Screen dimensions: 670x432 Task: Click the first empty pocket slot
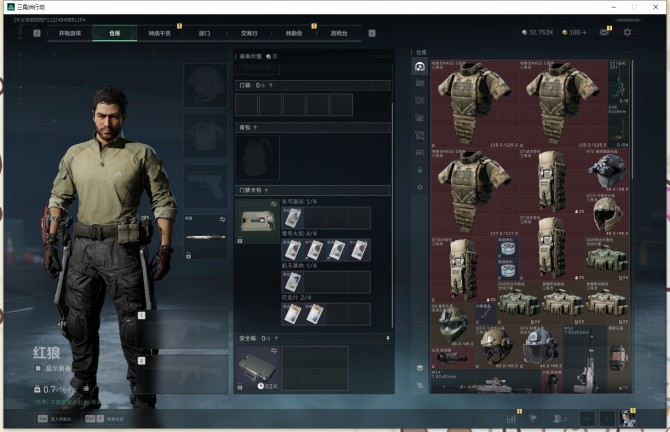coord(247,105)
